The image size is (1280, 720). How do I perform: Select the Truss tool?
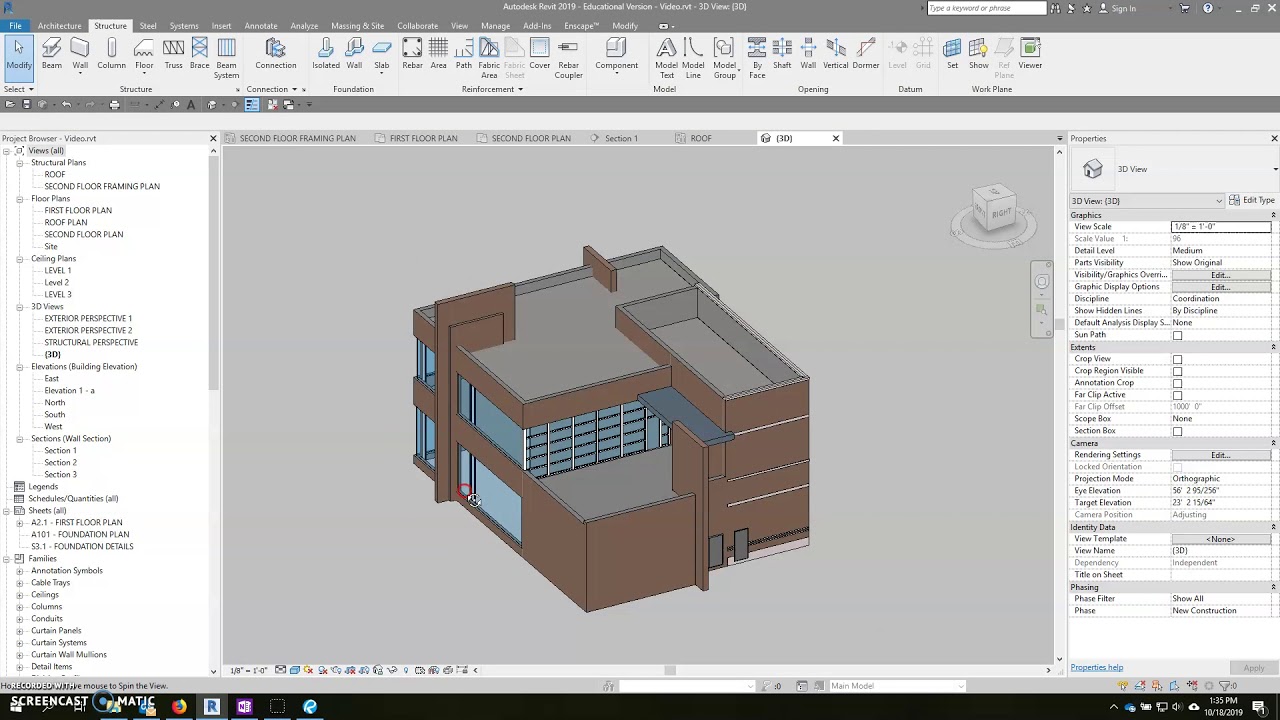click(173, 54)
